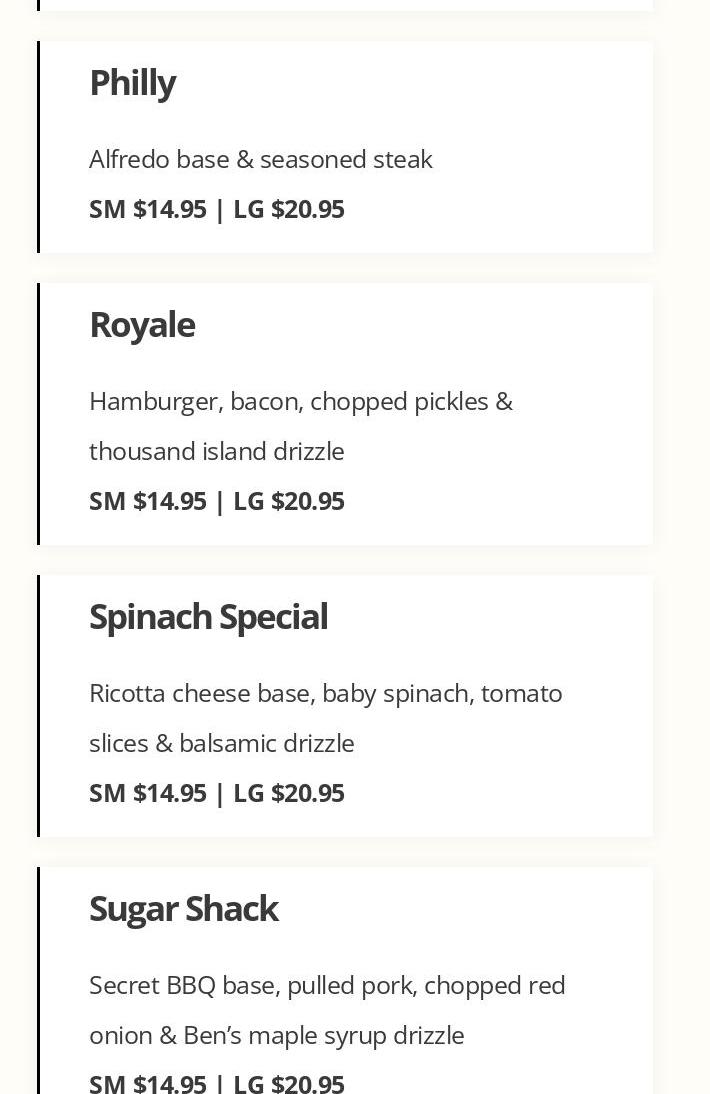Click the Secret BBQ base description line
Screen dimensions: 710x1094
(327, 985)
